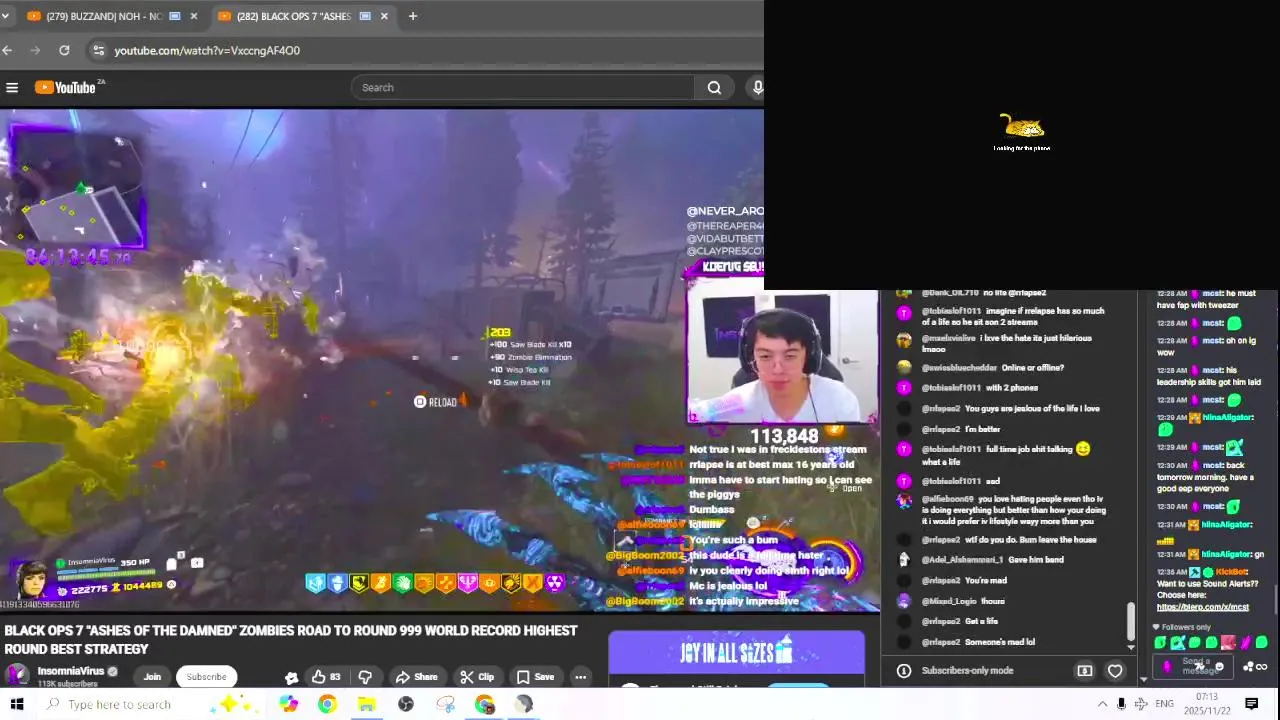Open the 07:13 clock and calendar
Image resolution: width=1280 pixels, height=720 pixels.
(1207, 704)
